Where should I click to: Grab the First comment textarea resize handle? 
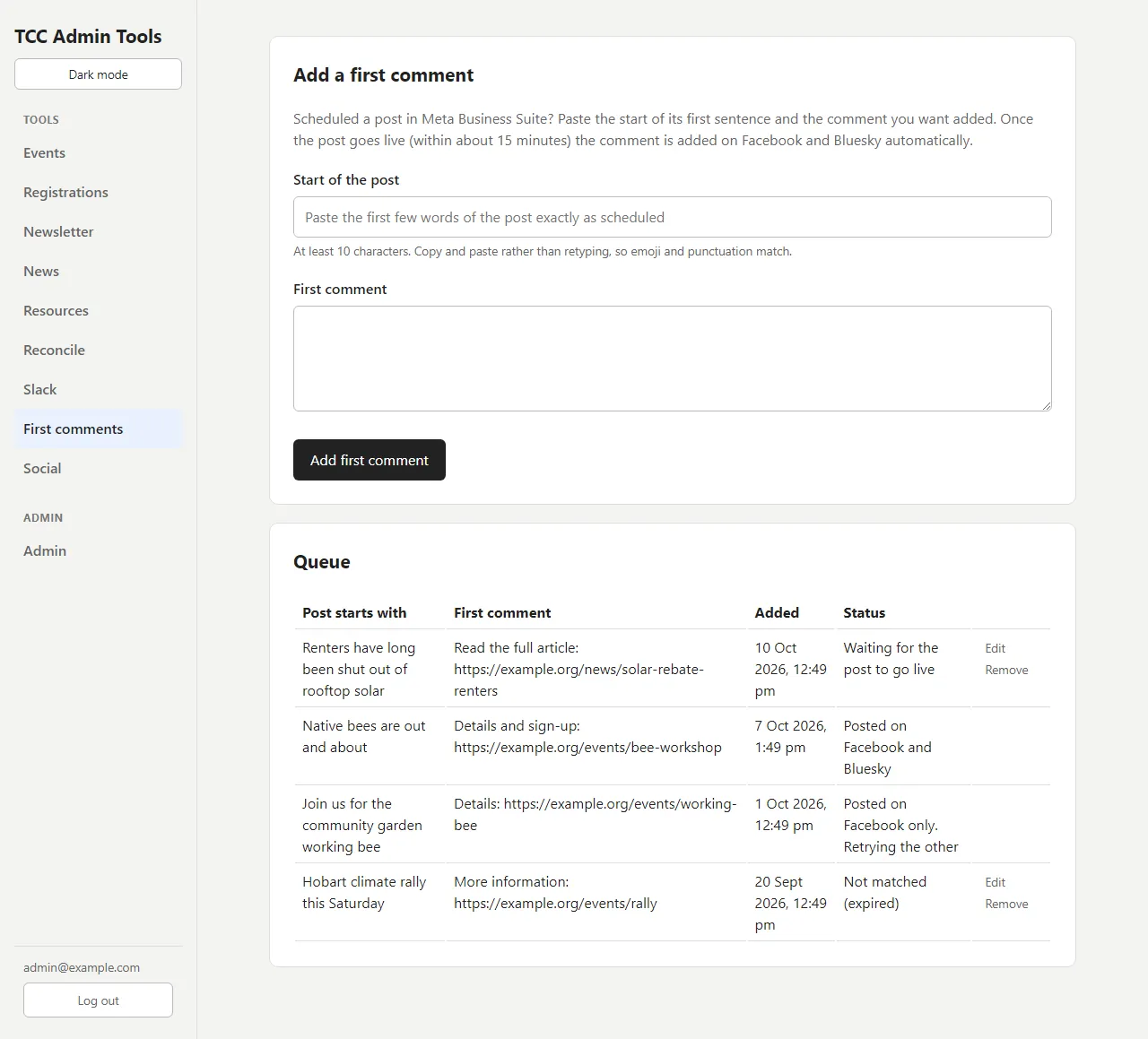(1046, 405)
